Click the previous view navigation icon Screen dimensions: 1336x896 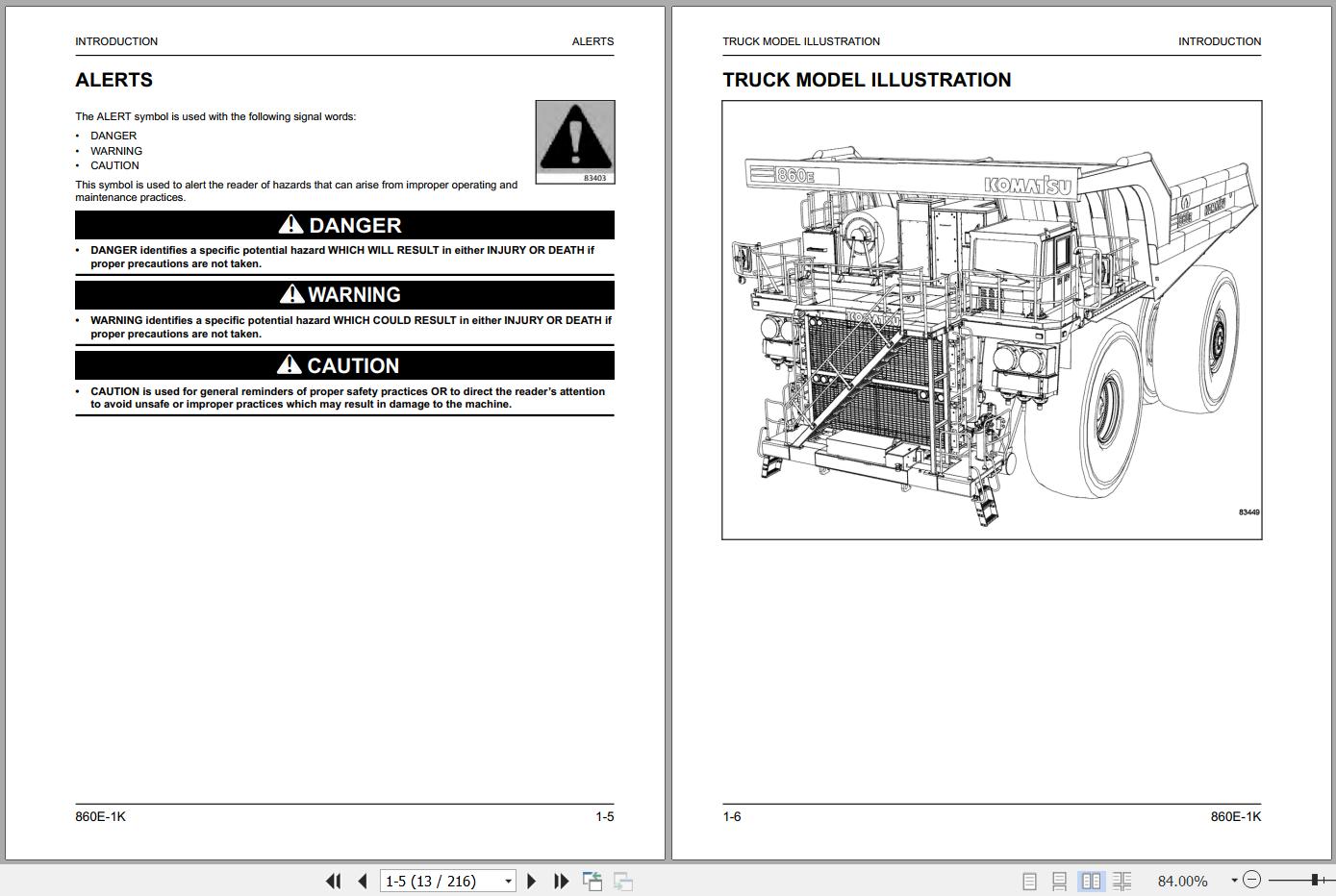(592, 881)
